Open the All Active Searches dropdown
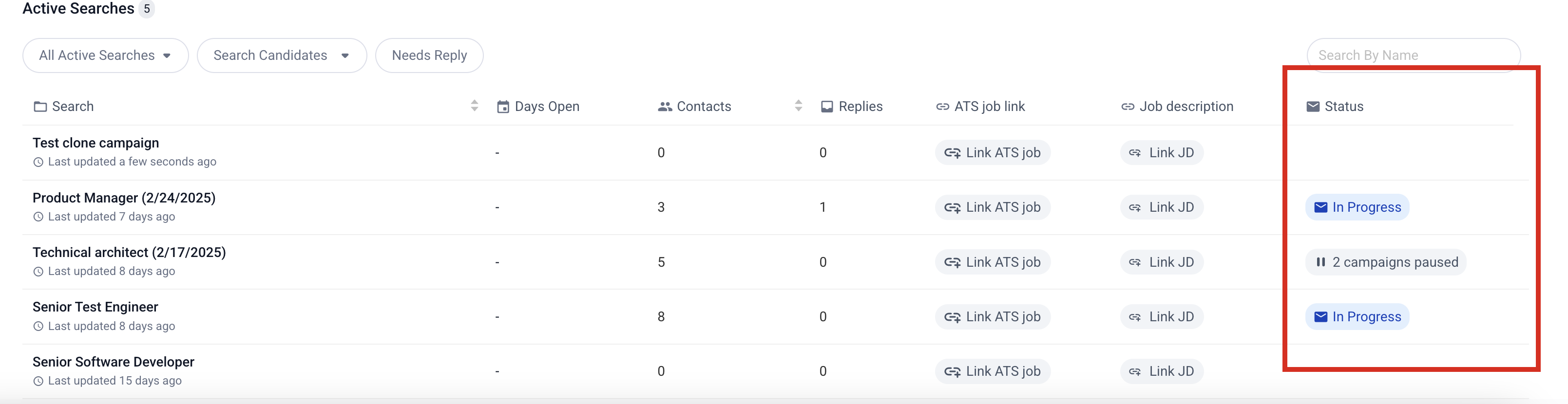Image resolution: width=1568 pixels, height=404 pixels. [x=105, y=55]
